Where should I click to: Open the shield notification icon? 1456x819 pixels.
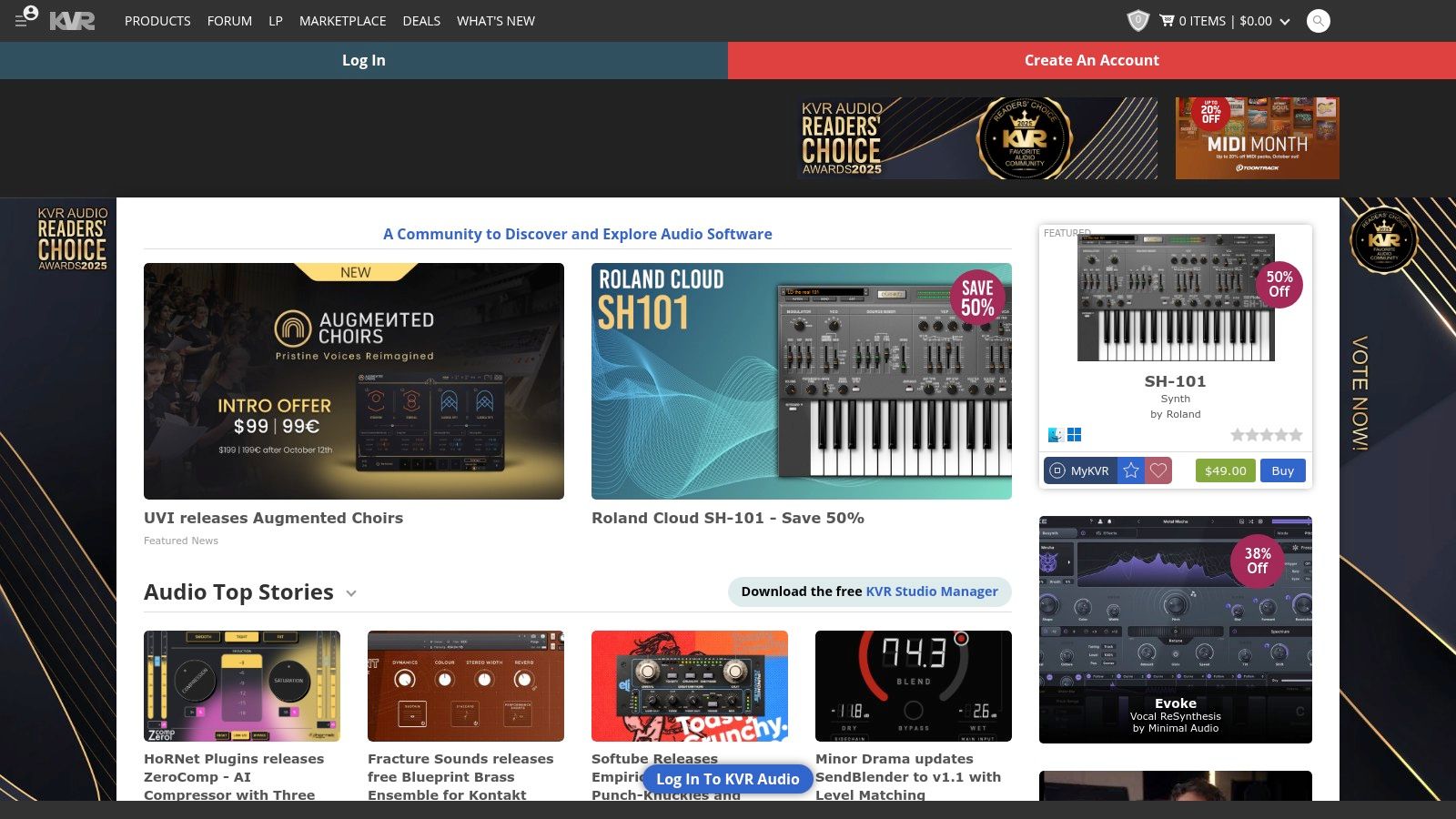1137,20
